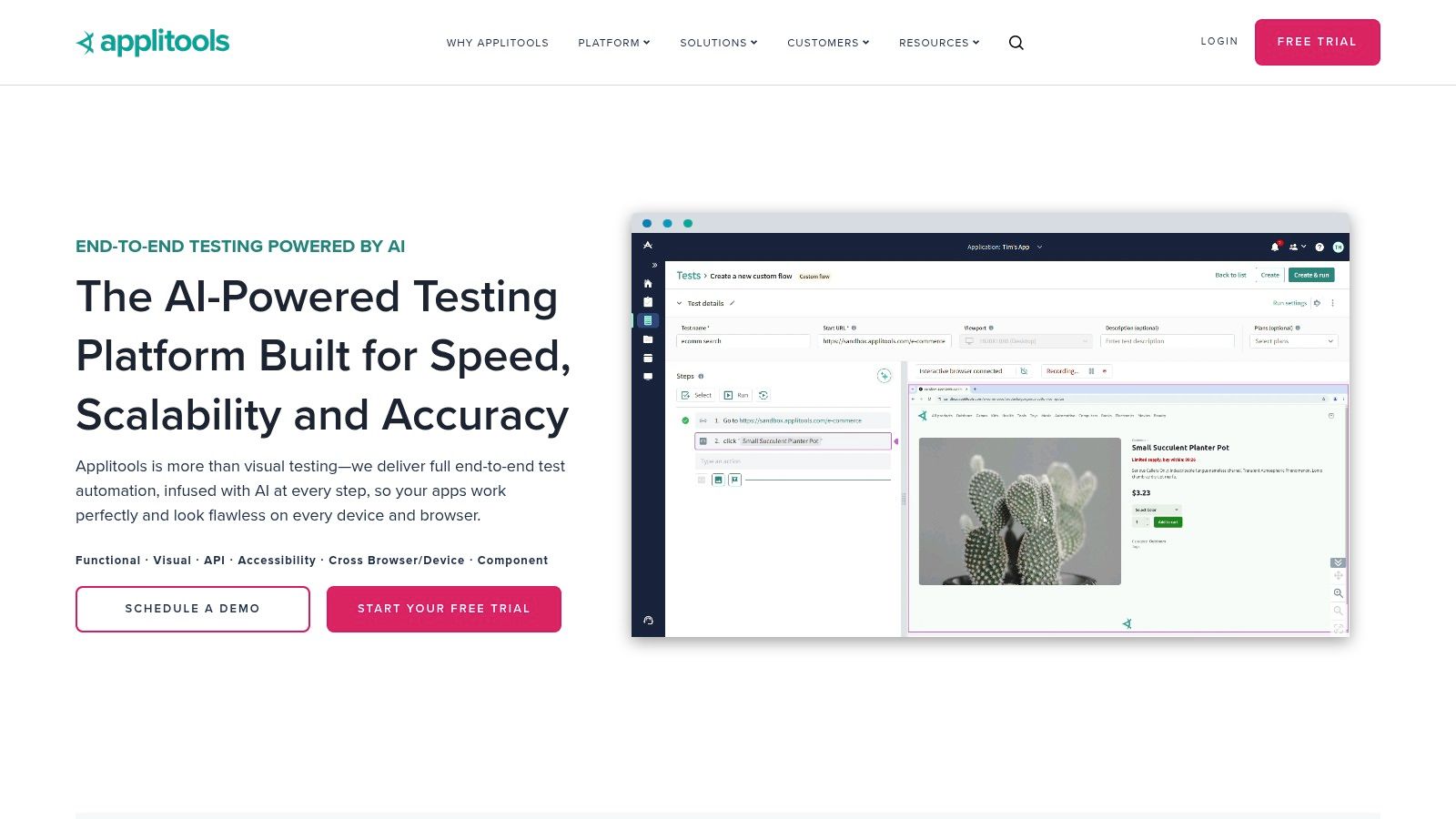Click the Start Your Free Trial button
The width and height of the screenshot is (1456, 819).
[444, 609]
